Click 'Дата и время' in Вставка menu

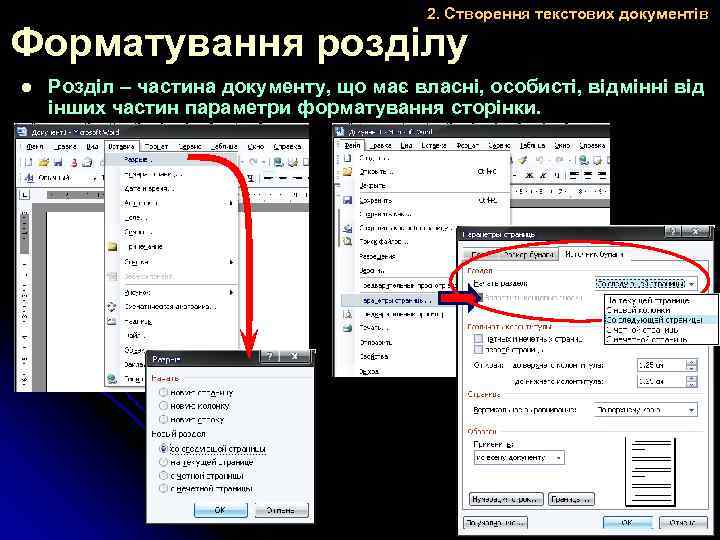pos(148,189)
